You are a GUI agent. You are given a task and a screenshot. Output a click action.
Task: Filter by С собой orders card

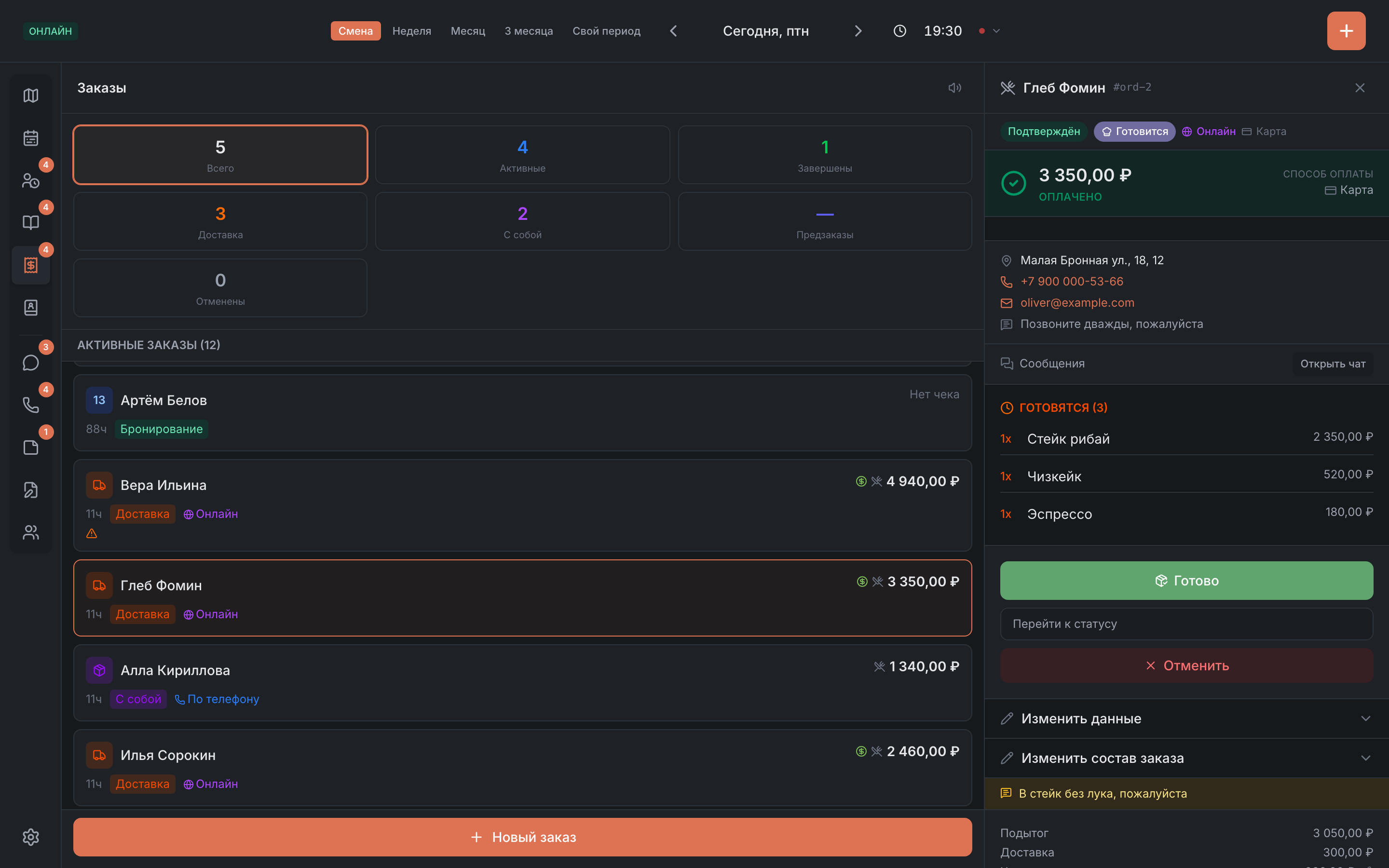pyautogui.click(x=522, y=222)
